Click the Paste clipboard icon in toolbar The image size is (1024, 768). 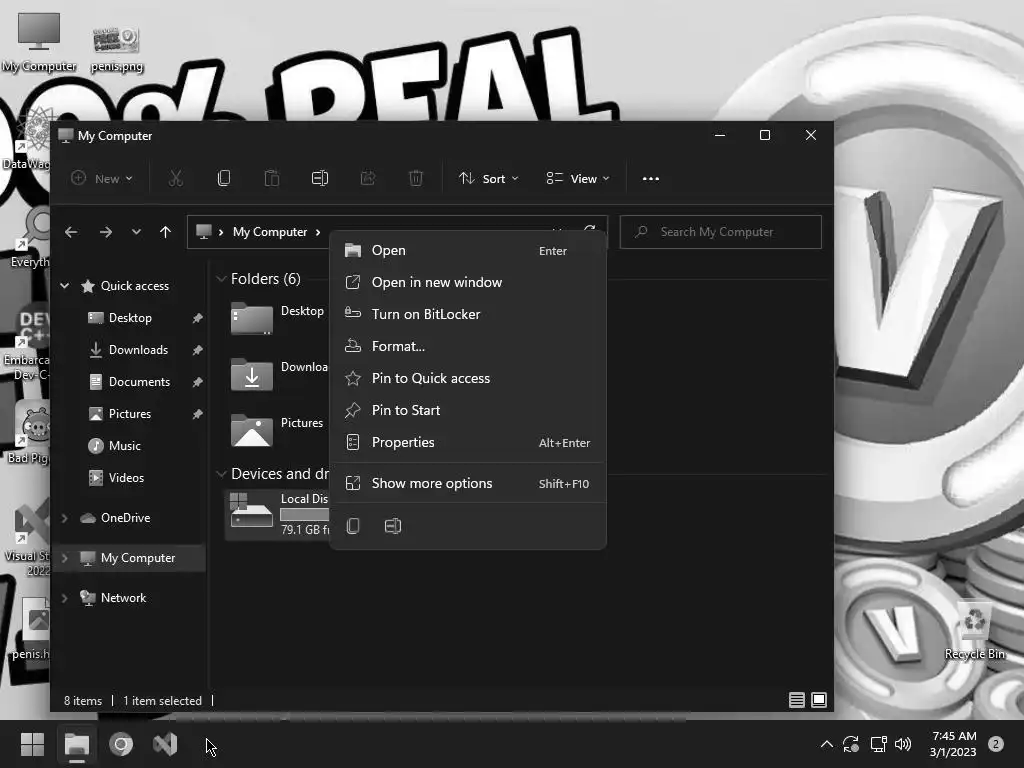[272, 178]
